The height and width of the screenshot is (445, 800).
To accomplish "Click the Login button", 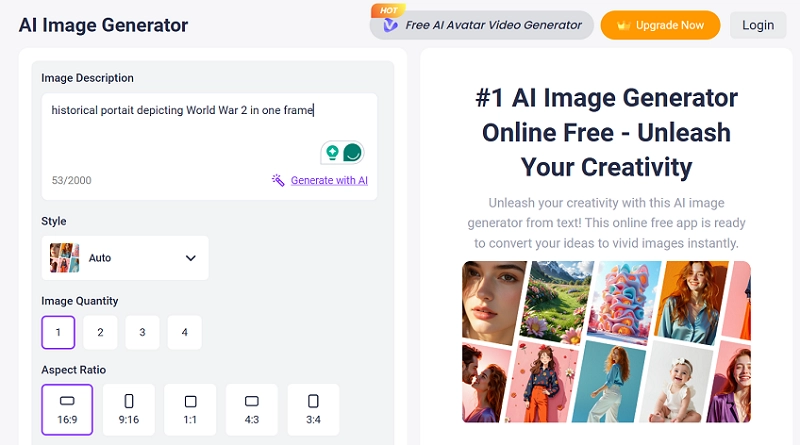I will [x=758, y=25].
